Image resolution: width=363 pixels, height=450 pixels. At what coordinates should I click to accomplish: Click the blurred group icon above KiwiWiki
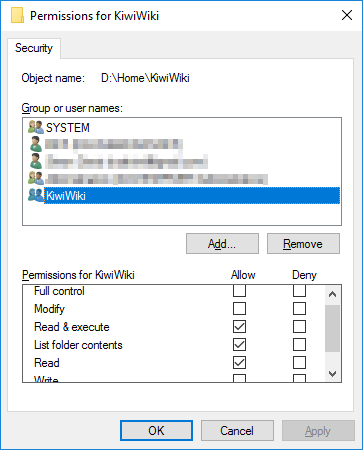point(36,178)
